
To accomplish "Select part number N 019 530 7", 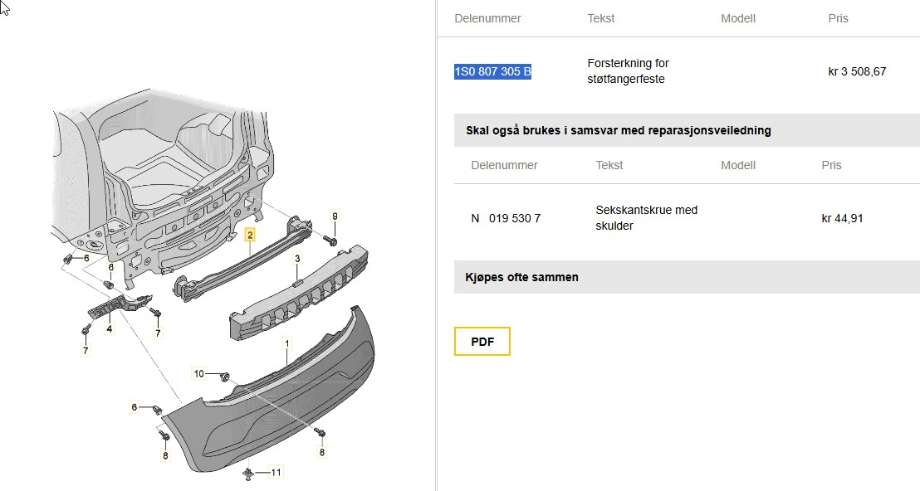I will coord(506,218).
